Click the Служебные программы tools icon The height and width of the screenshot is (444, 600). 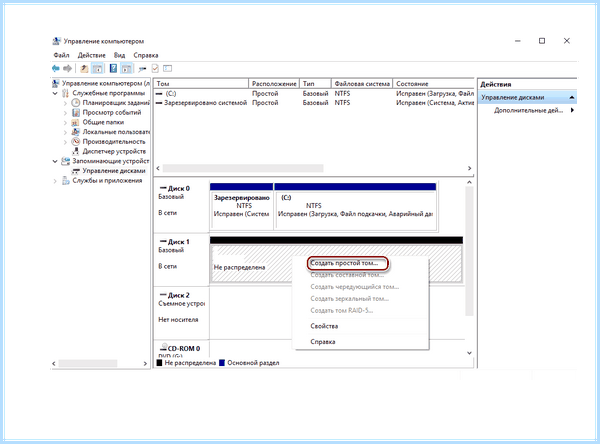coord(66,93)
